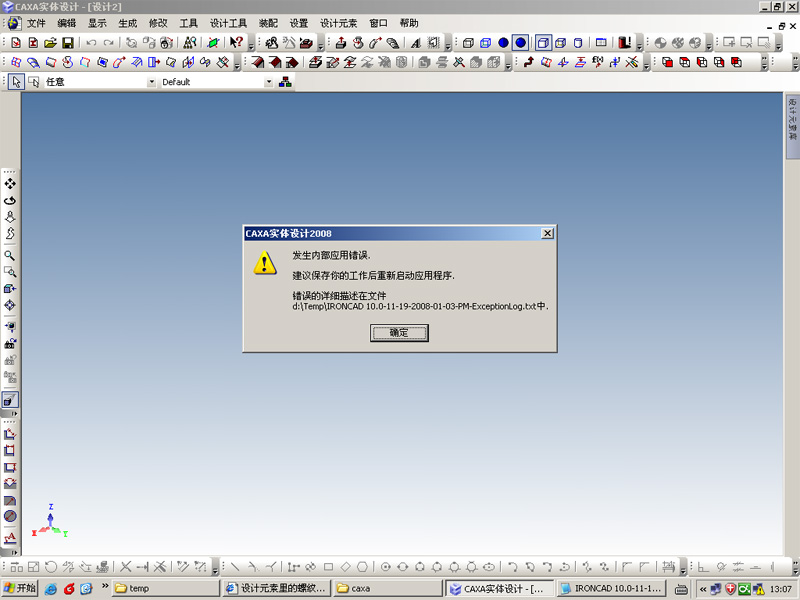This screenshot has height=600, width=800.
Task: Click the red circle slash icon on left toolbar
Action: point(10,516)
